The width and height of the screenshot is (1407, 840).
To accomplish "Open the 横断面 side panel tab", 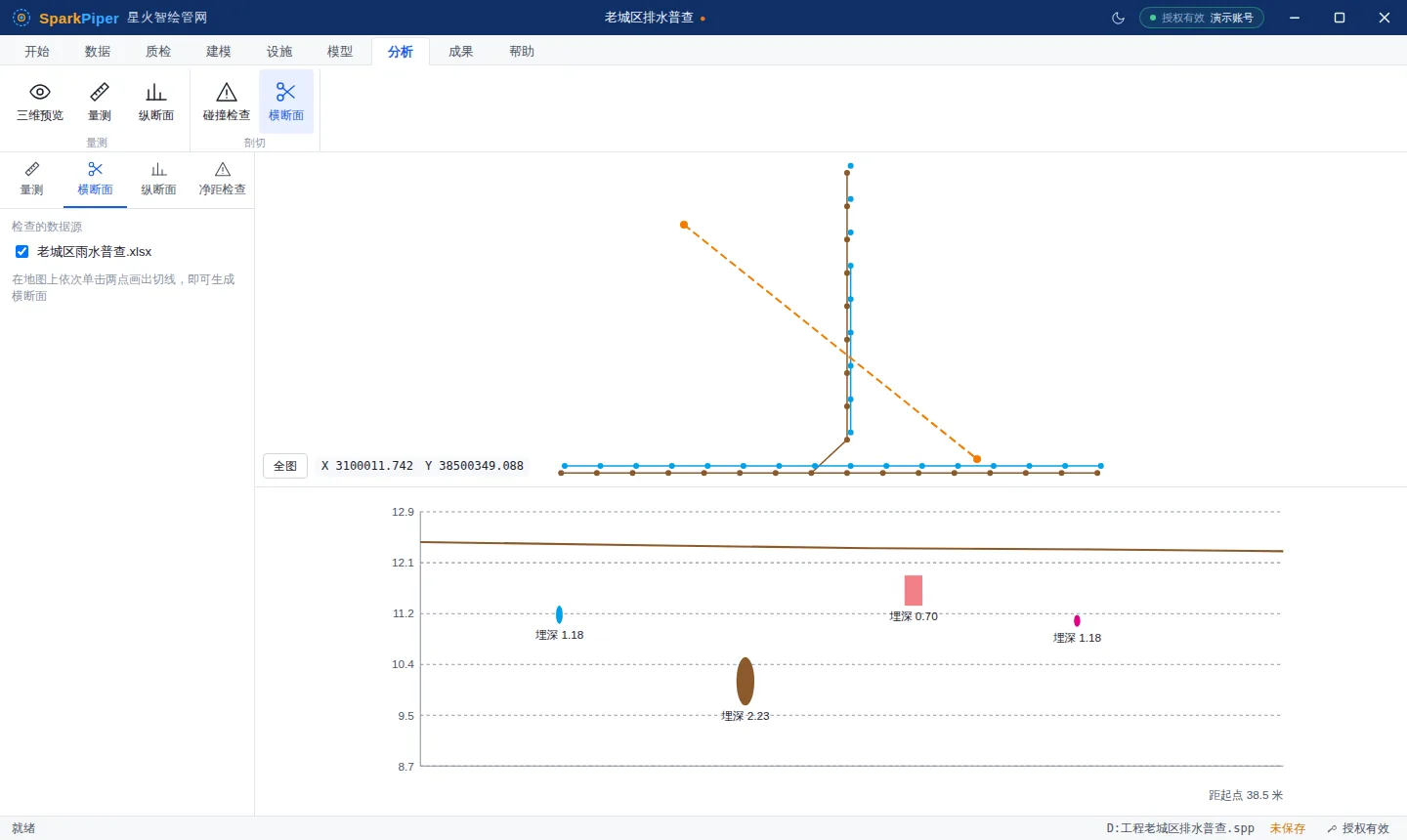I will (95, 180).
